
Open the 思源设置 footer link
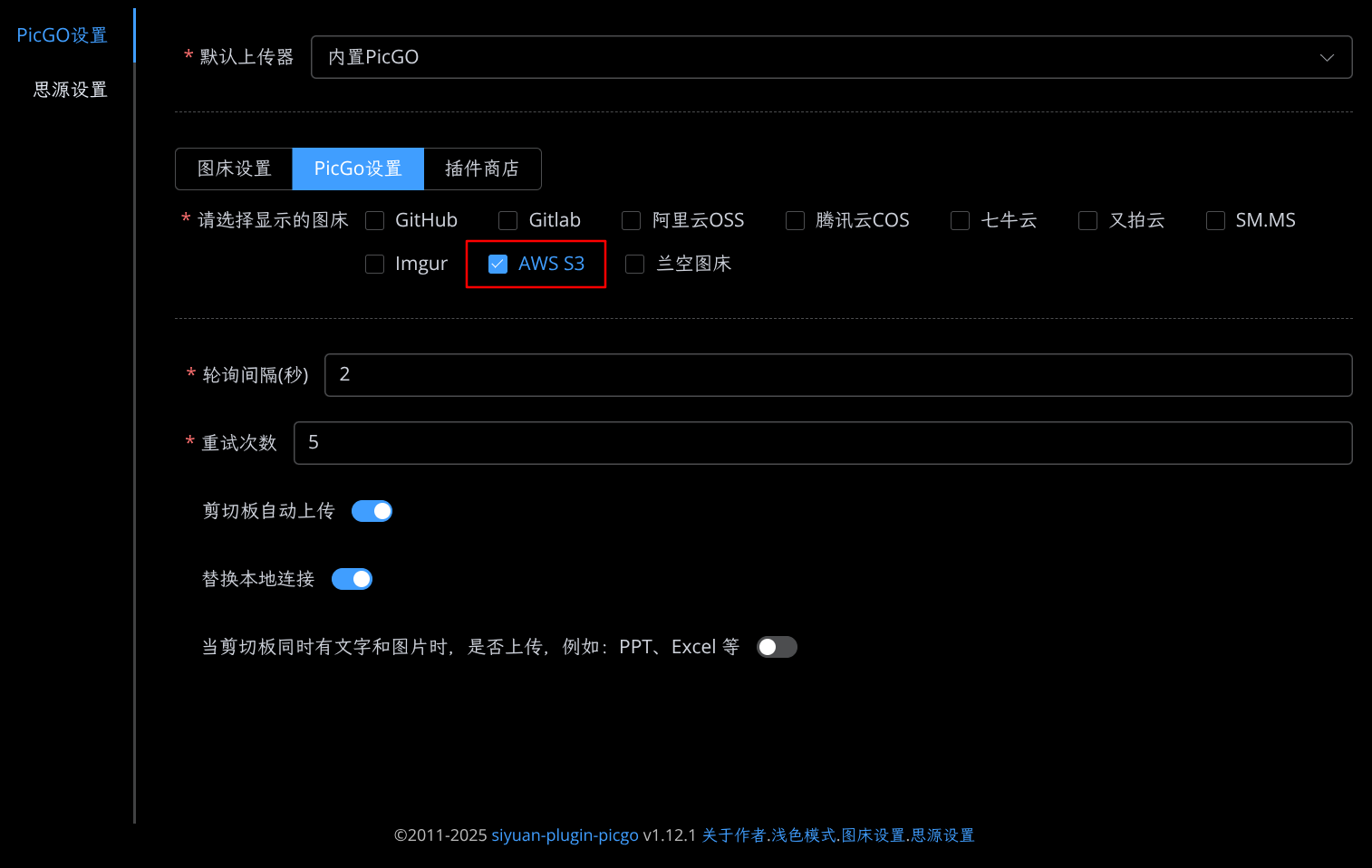(x=942, y=835)
